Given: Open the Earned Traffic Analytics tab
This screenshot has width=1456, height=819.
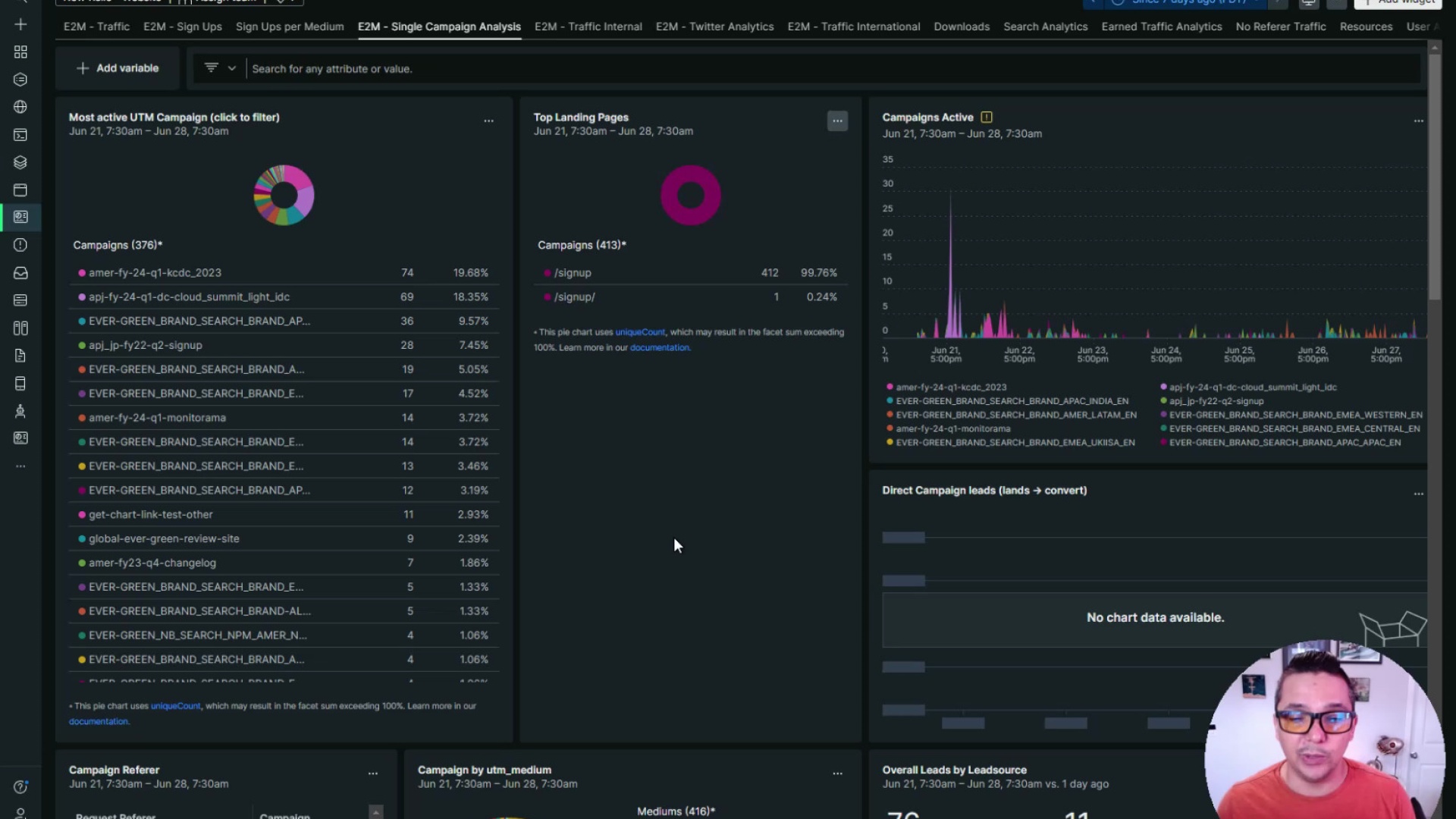Looking at the screenshot, I should (1162, 27).
